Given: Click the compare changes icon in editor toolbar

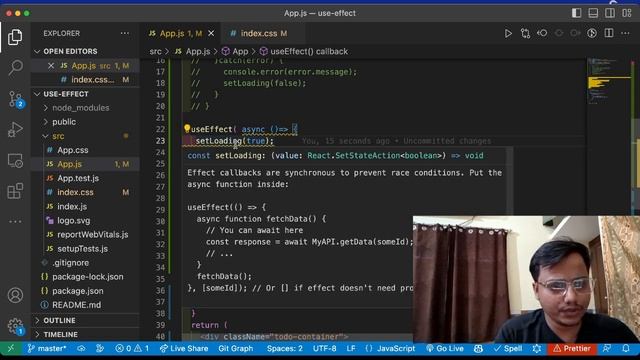Looking at the screenshot, I should [525, 33].
